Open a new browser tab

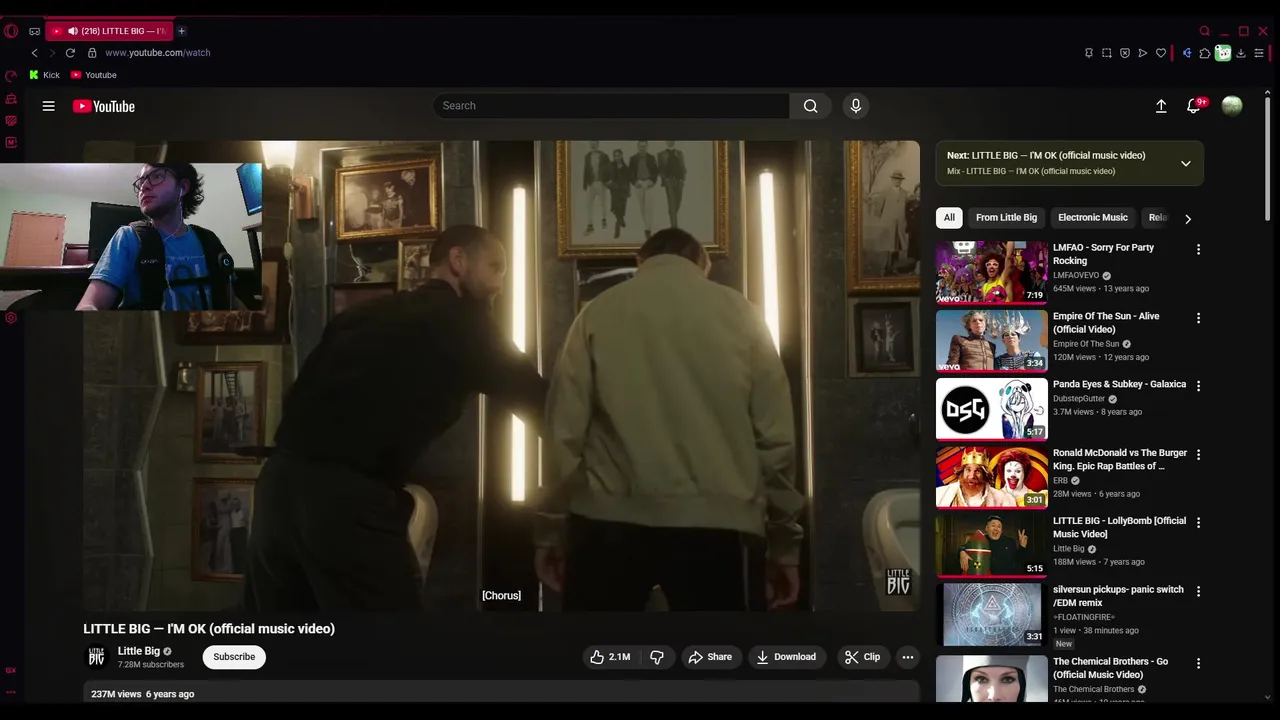(x=181, y=31)
